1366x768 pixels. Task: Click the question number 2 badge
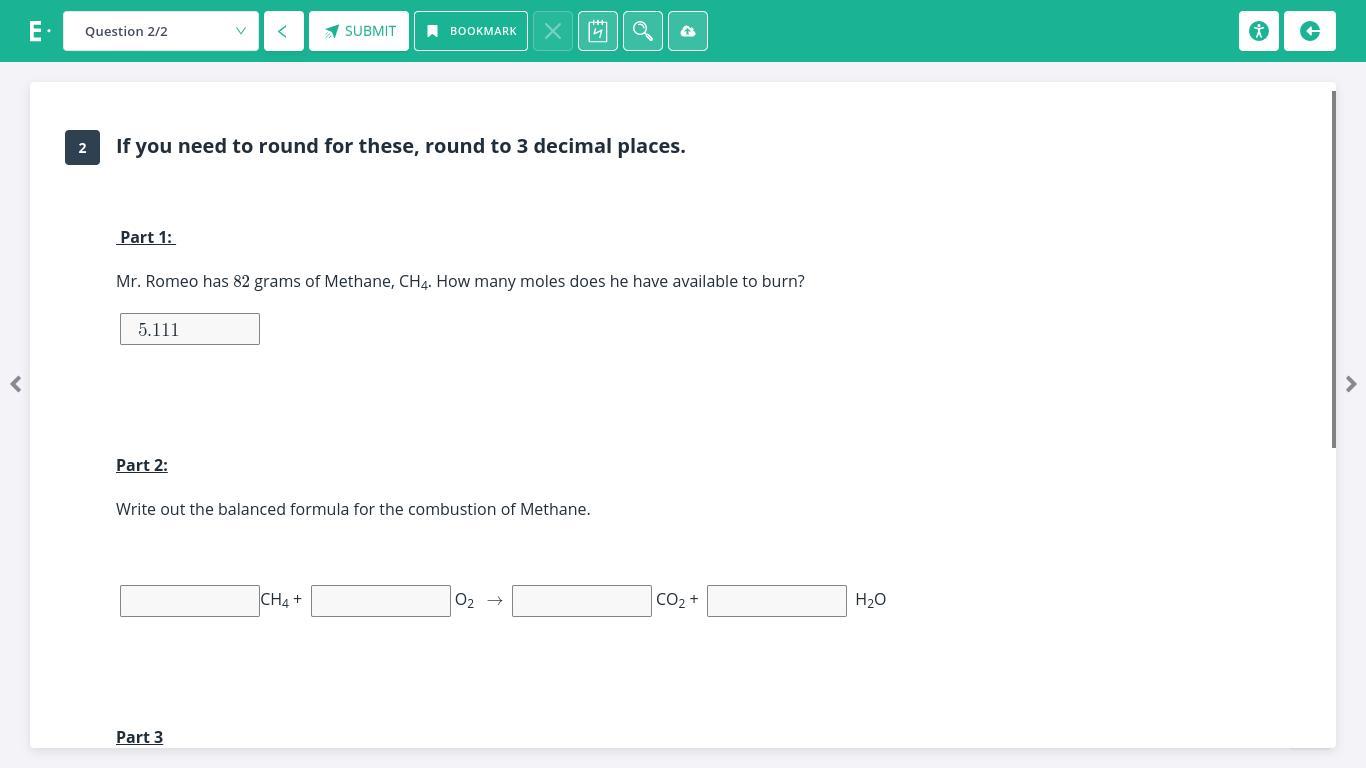[82, 147]
